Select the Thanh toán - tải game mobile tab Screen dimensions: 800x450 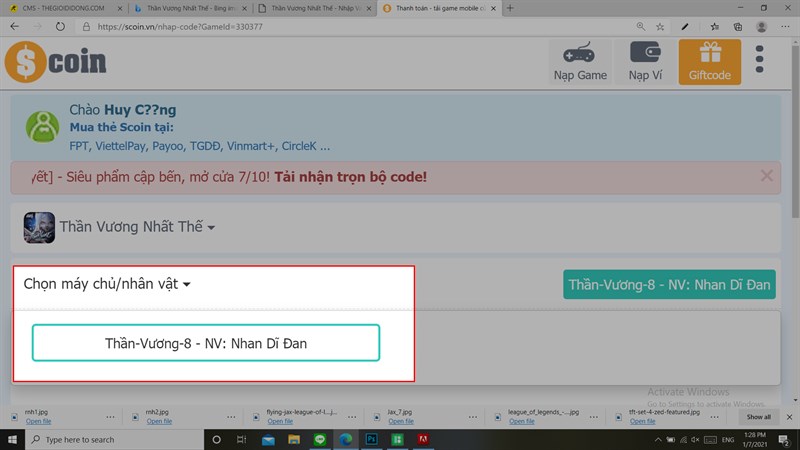tap(439, 8)
